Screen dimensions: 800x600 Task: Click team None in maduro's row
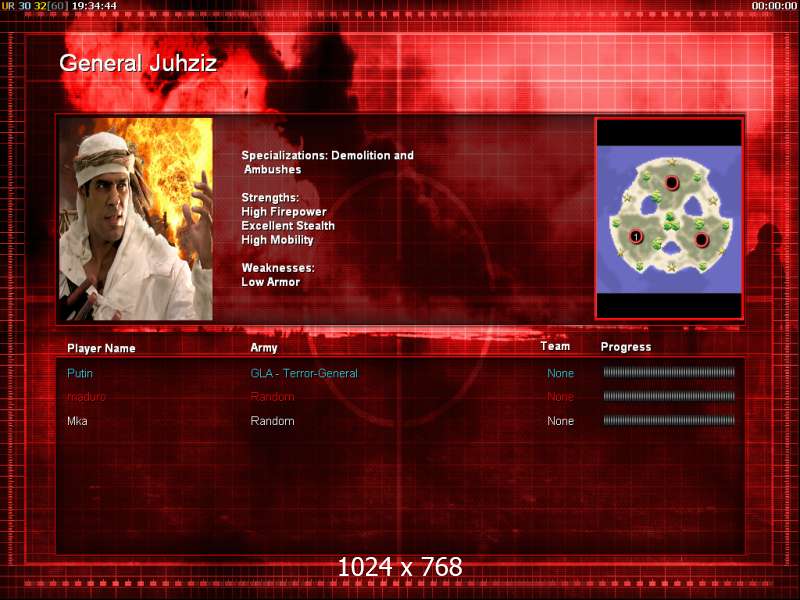coord(560,397)
